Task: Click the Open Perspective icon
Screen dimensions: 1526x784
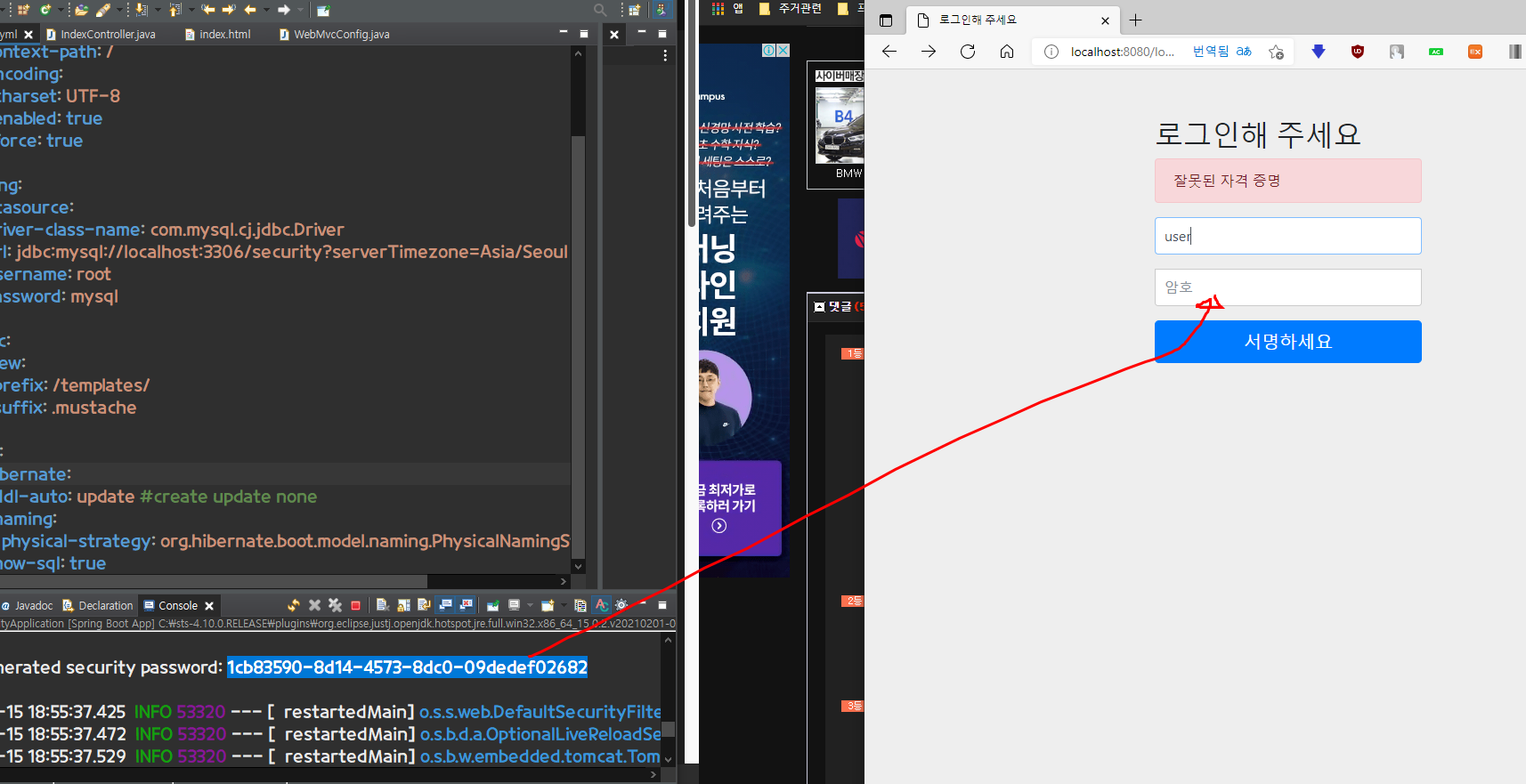Action: tap(634, 10)
